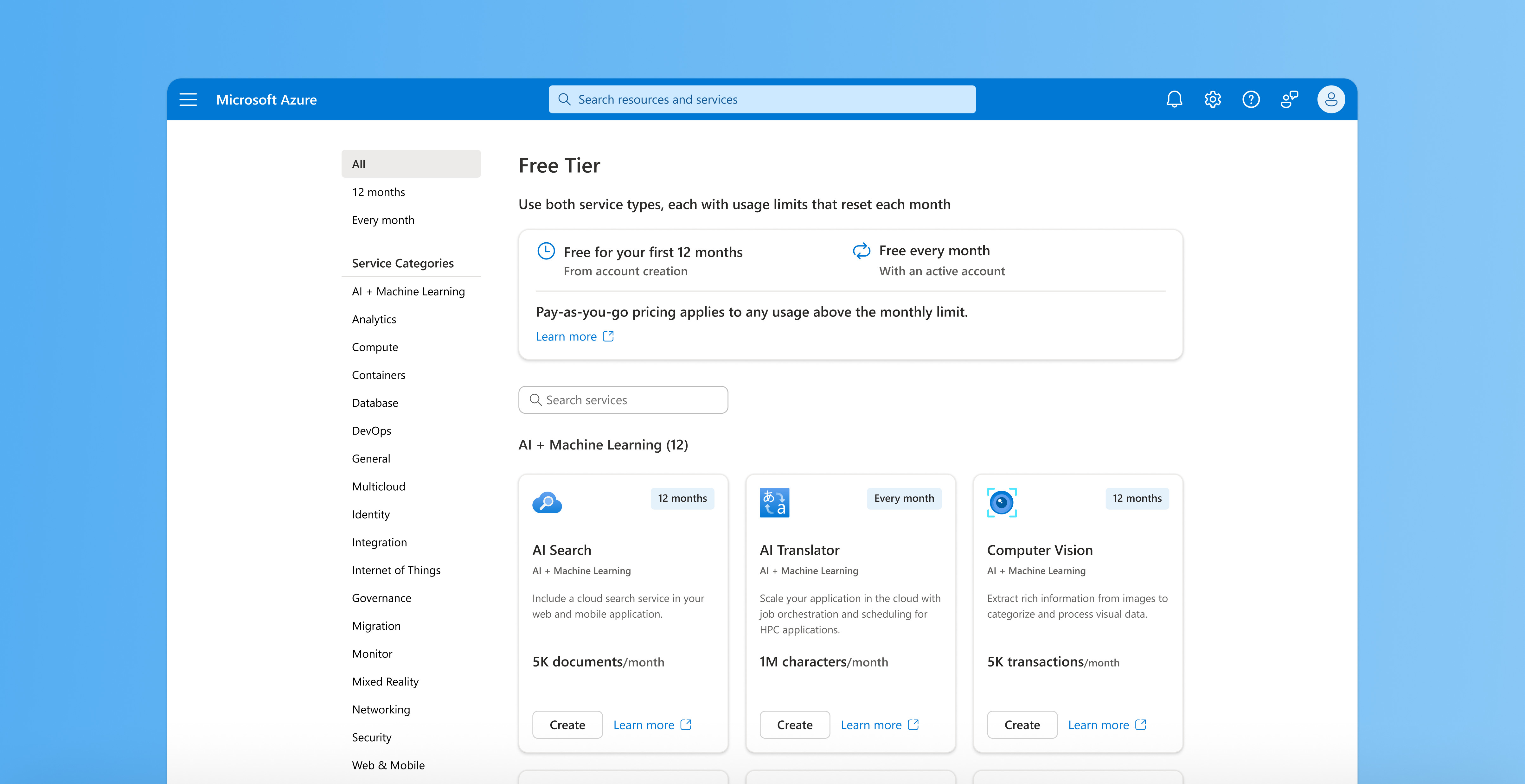The height and width of the screenshot is (784, 1525).
Task: Click the '1M characters/month' limit text
Action: click(823, 661)
